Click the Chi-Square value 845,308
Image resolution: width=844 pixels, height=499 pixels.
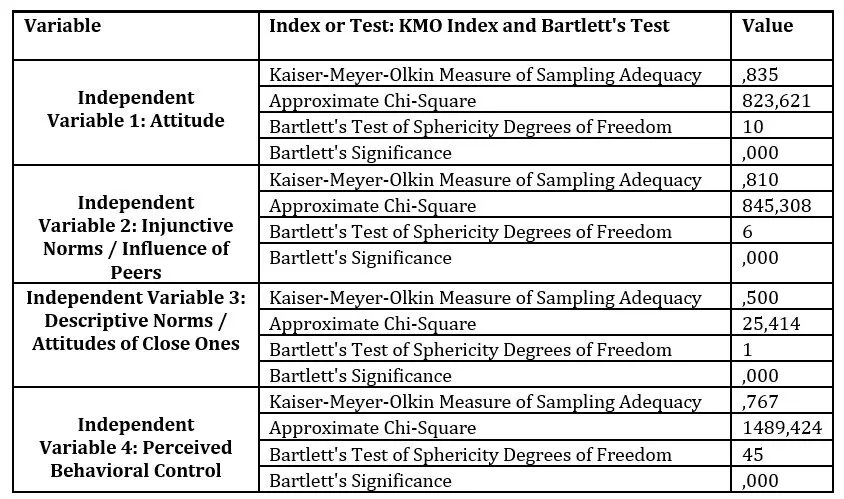[775, 206]
